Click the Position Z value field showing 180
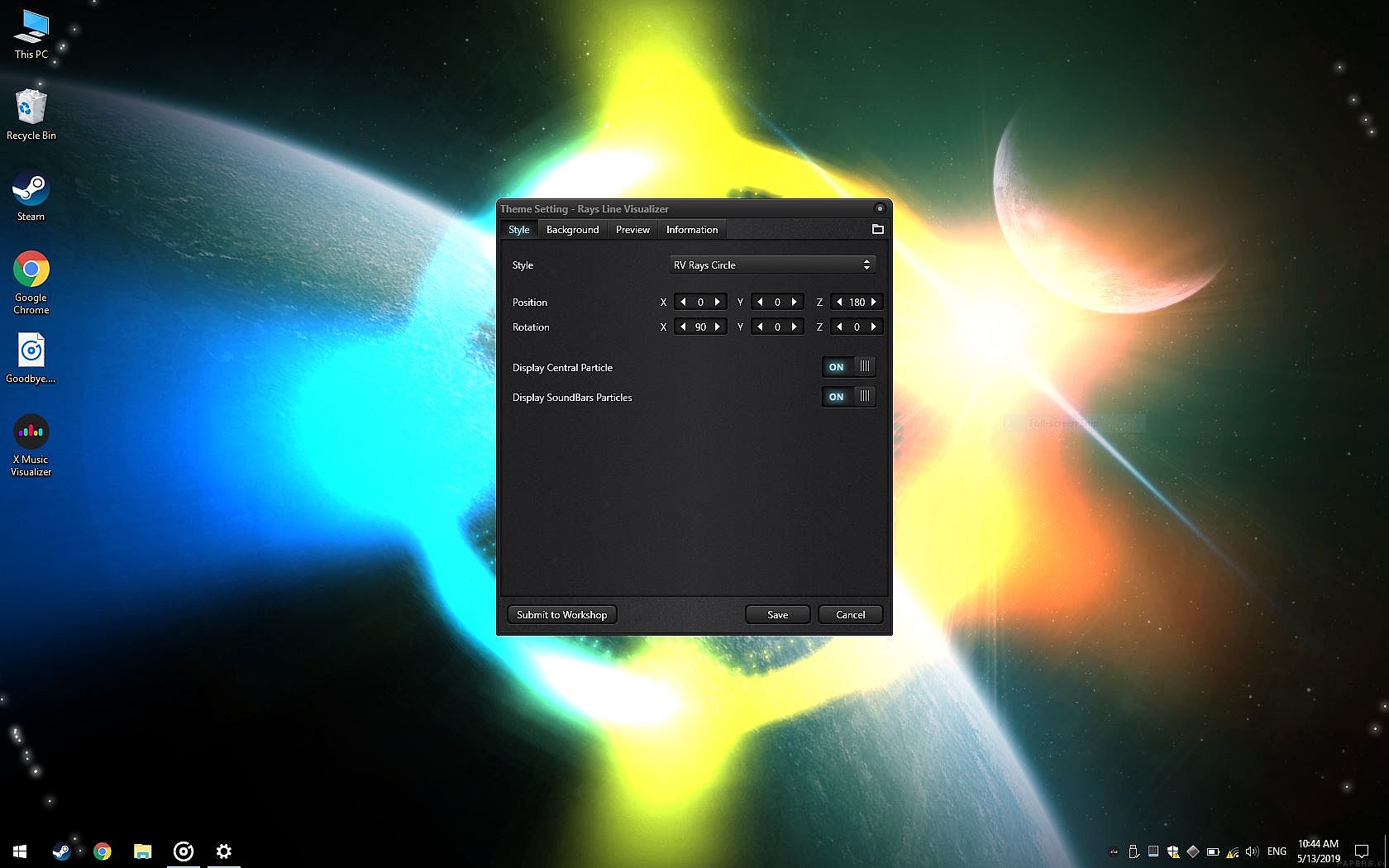This screenshot has height=868, width=1389. point(857,302)
